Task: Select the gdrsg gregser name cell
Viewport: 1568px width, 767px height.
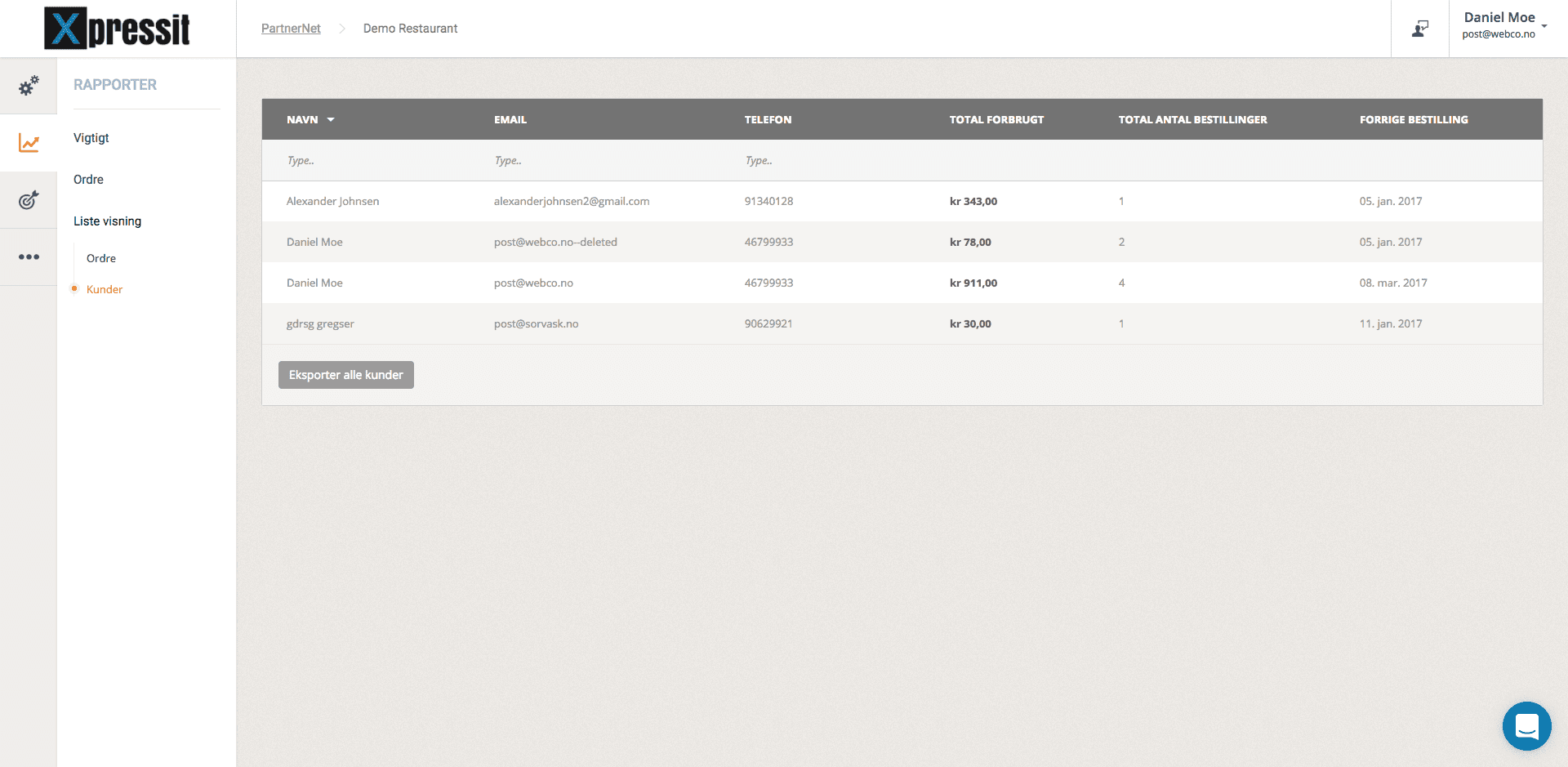Action: pyautogui.click(x=320, y=324)
